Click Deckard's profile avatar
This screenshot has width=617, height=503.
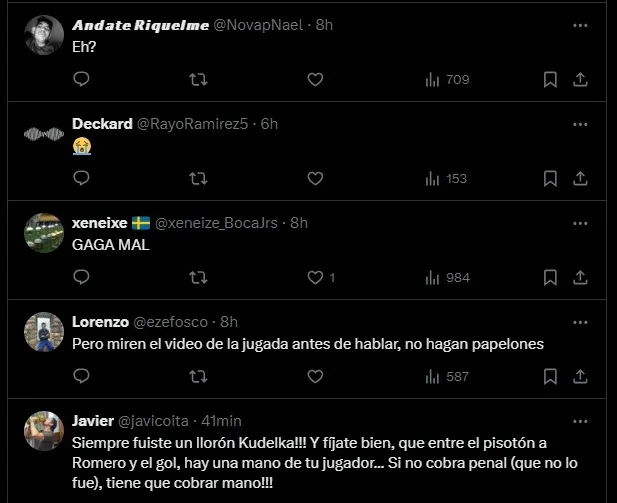(42, 133)
